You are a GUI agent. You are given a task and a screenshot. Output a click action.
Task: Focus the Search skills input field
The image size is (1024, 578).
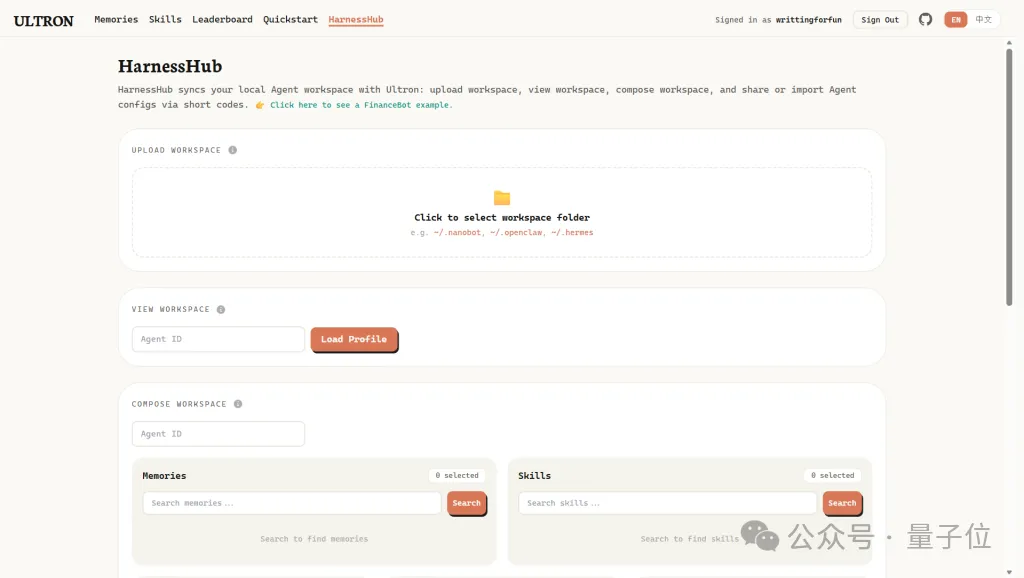click(x=667, y=503)
